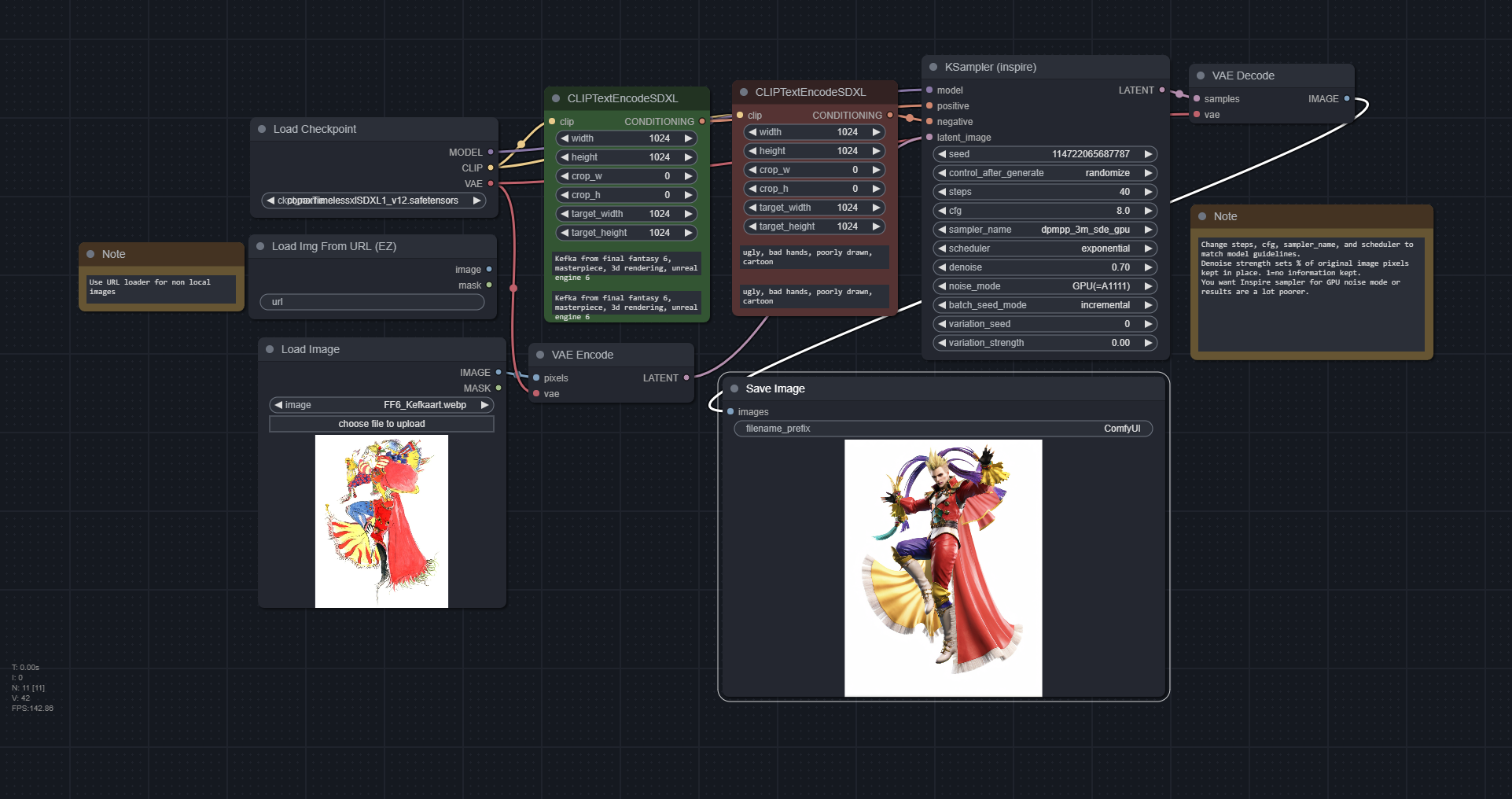Open the image file dropdown FF6_Kefkaart.webp
1512x799 pixels.
(x=381, y=405)
